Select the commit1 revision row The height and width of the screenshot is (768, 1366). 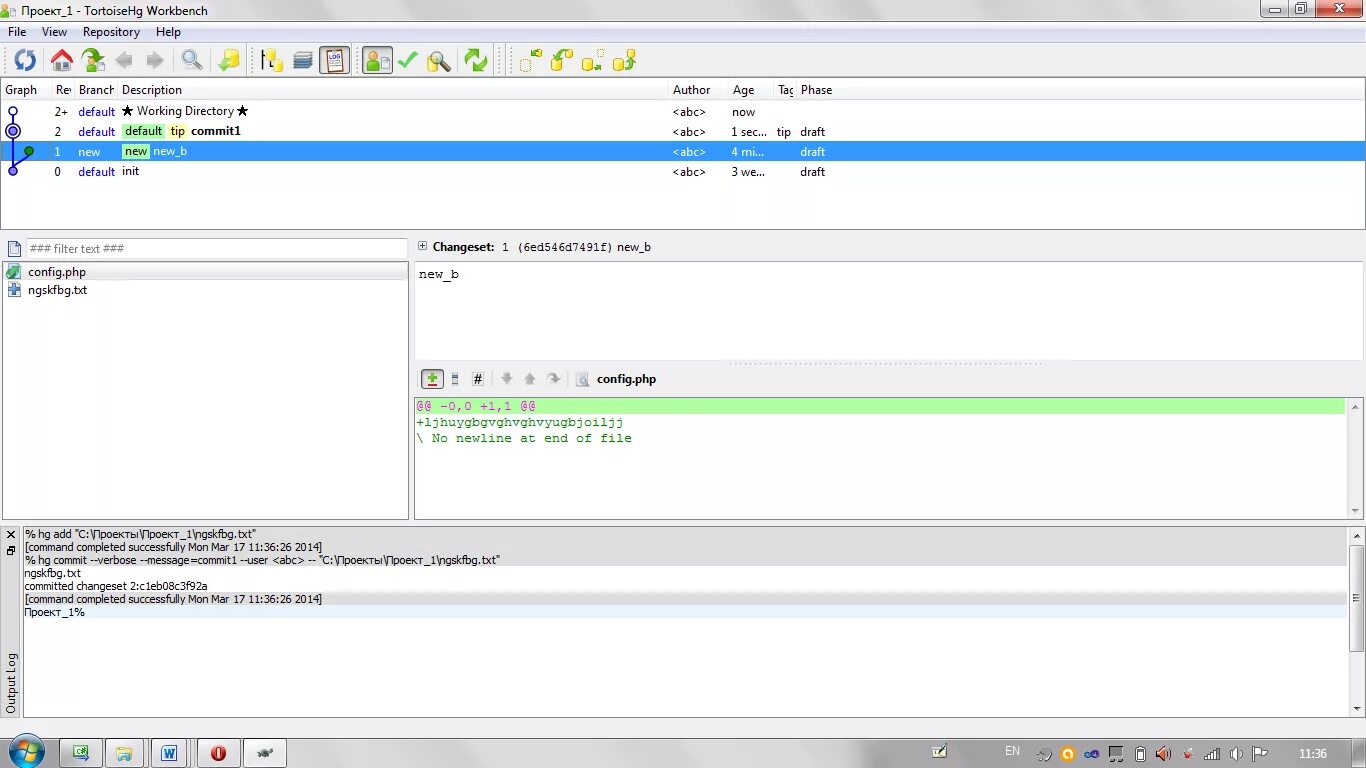pyautogui.click(x=683, y=131)
